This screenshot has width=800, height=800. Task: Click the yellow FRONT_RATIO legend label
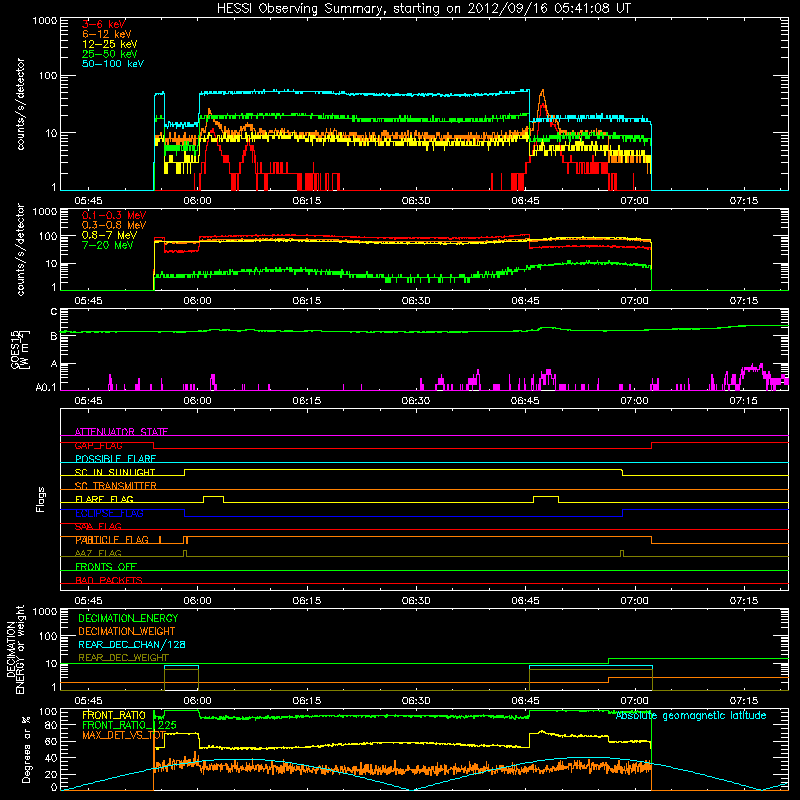coord(114,715)
